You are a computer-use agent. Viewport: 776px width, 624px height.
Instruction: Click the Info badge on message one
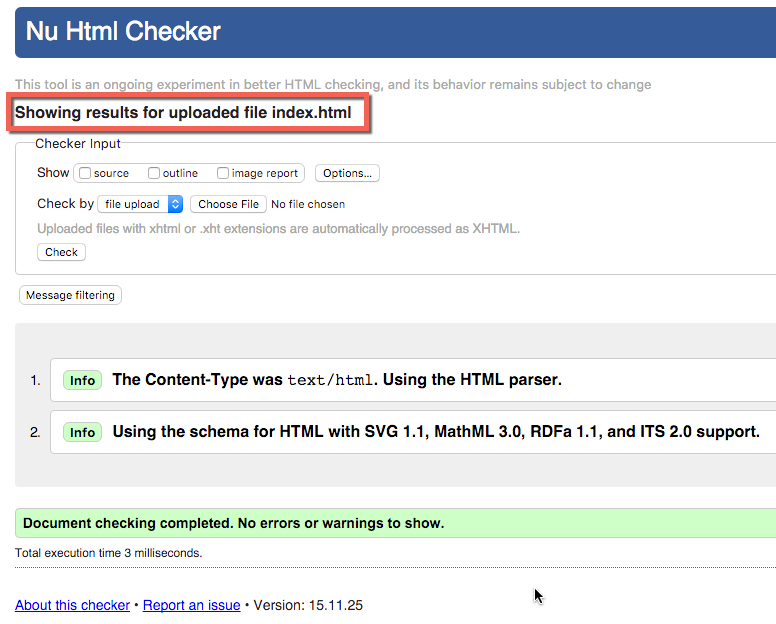[x=82, y=380]
